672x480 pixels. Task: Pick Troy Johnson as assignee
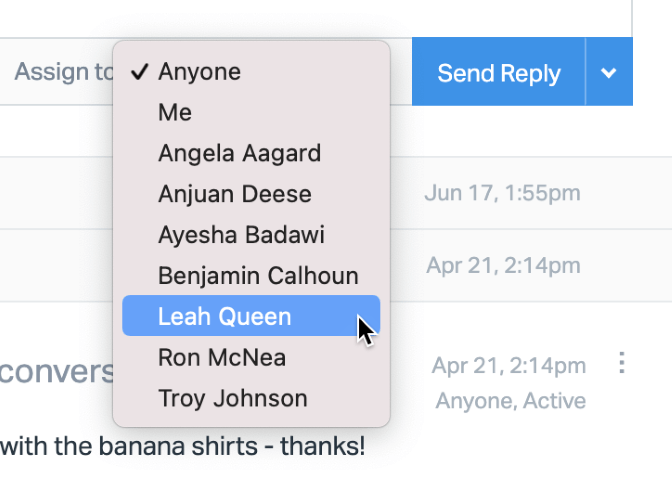click(232, 398)
